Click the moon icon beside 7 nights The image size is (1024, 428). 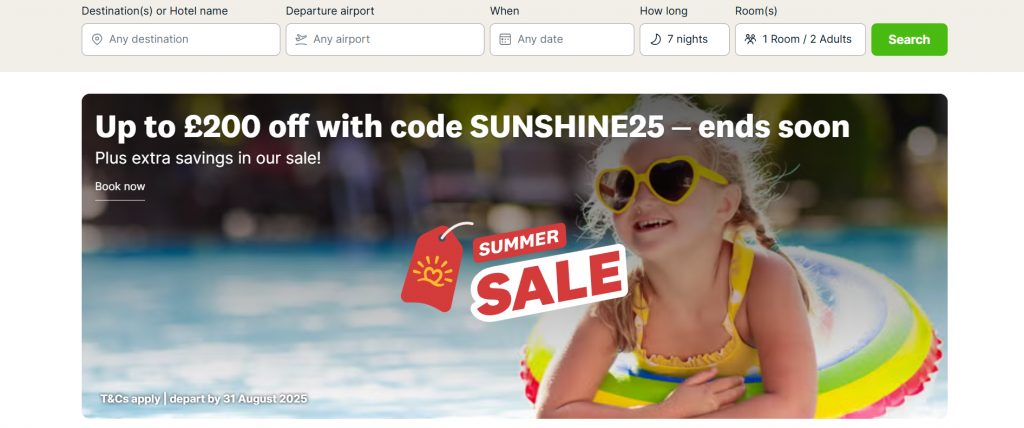click(x=656, y=39)
